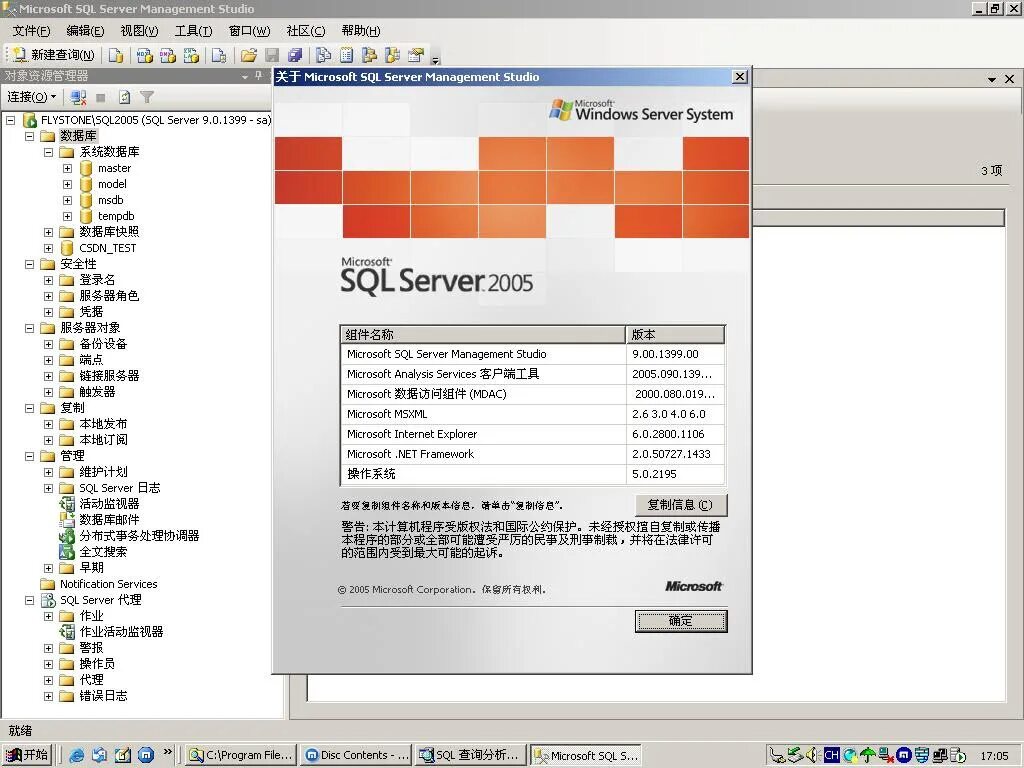1024x768 pixels.
Task: Click the filter icon in Object Explorer toolbar
Action: (145, 96)
